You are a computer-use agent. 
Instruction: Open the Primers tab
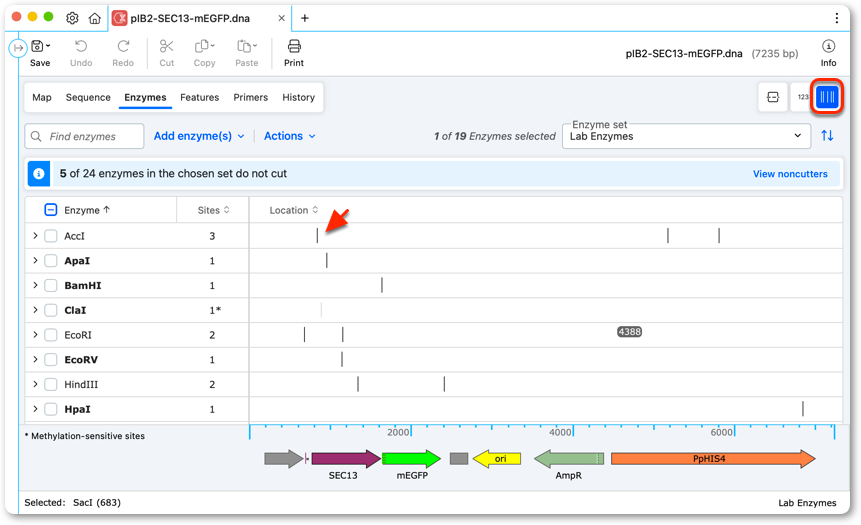(250, 97)
